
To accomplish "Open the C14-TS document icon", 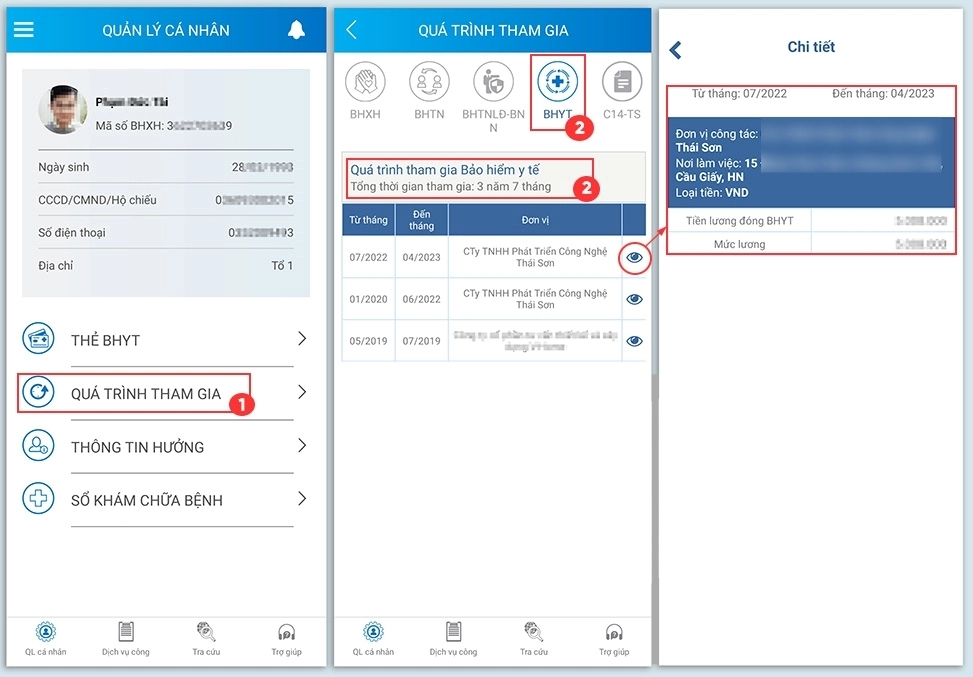I will point(622,82).
